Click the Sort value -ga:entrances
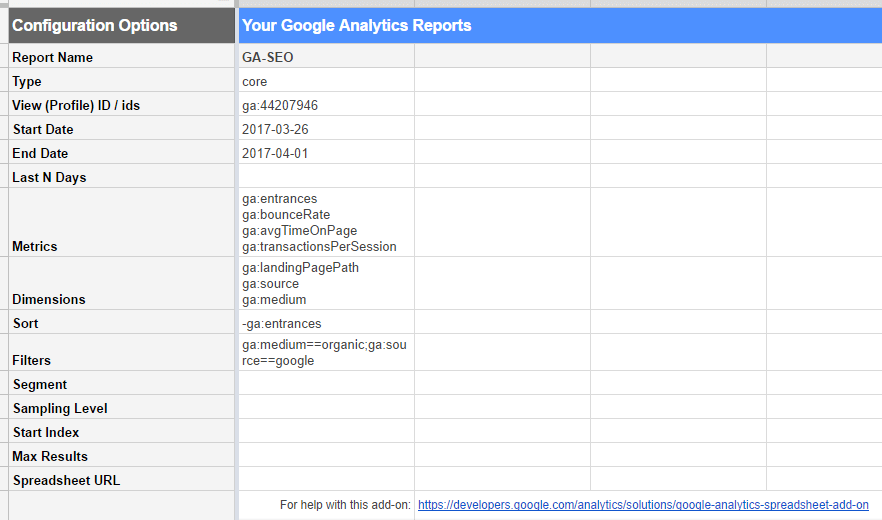 (326, 323)
